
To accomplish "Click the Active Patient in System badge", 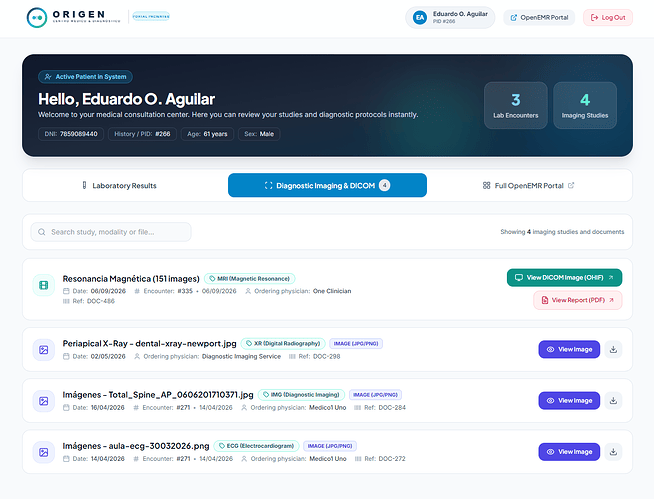I will tap(86, 77).
